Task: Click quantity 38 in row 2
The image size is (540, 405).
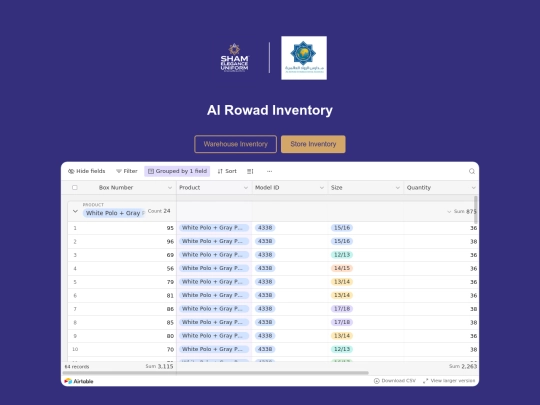Action: [474, 241]
